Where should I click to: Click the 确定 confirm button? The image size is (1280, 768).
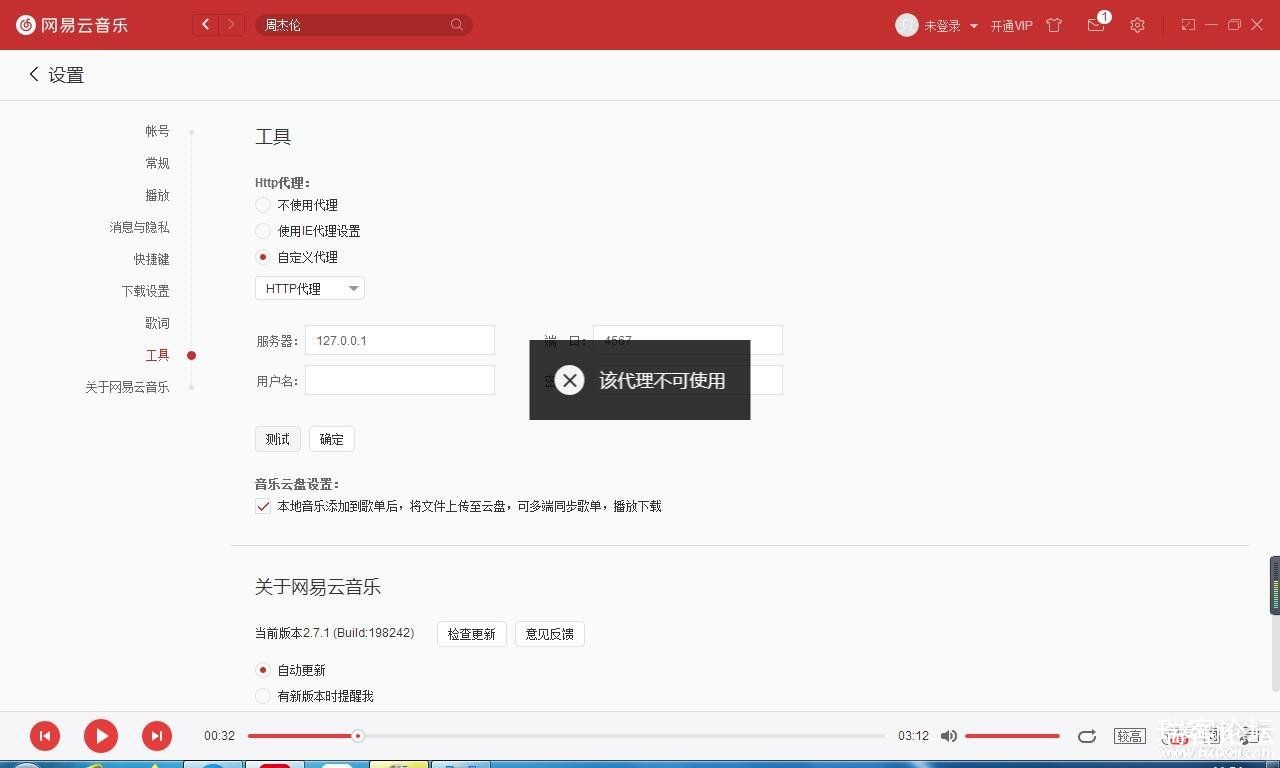tap(332, 439)
